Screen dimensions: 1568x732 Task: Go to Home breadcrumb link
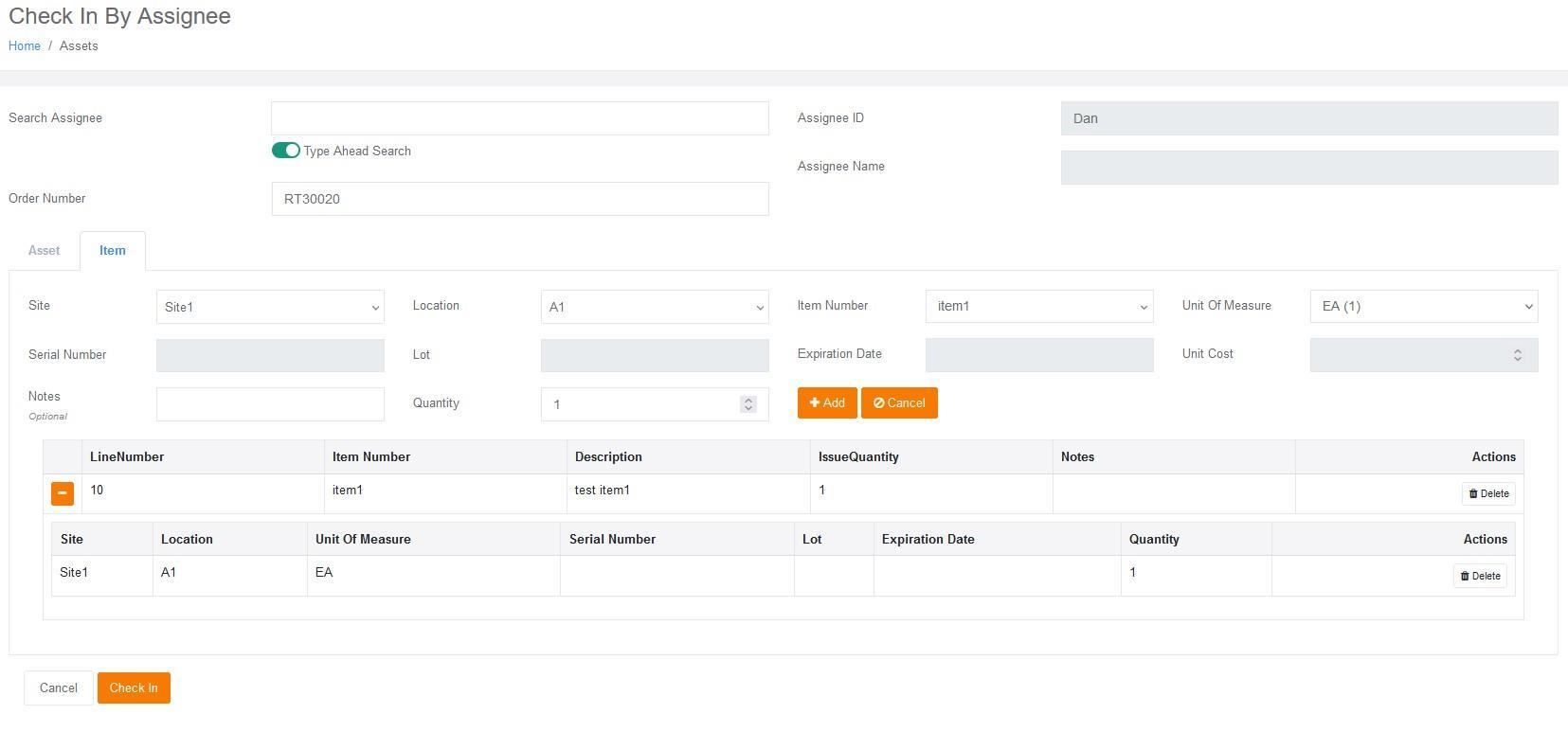click(x=25, y=45)
